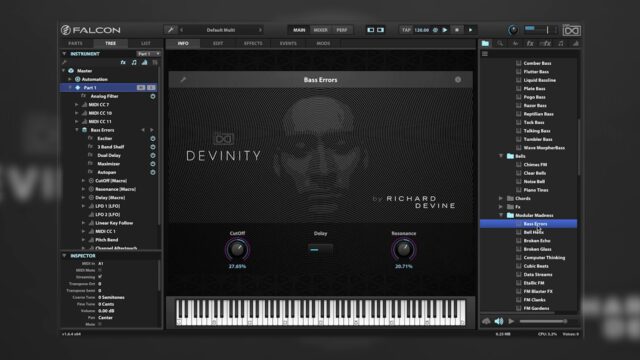Switch to the EFFECTS tab
The width and height of the screenshot is (640, 360).
(x=253, y=43)
